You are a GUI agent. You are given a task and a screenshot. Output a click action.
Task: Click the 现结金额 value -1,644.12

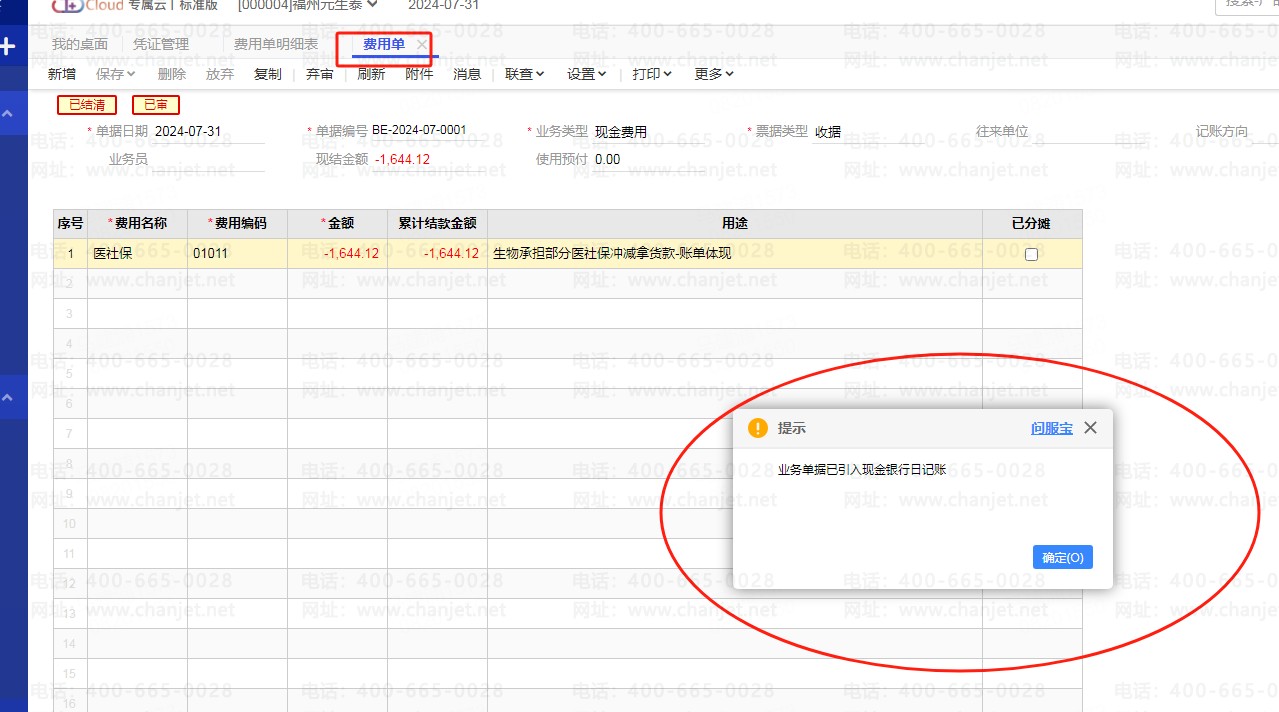pyautogui.click(x=402, y=159)
